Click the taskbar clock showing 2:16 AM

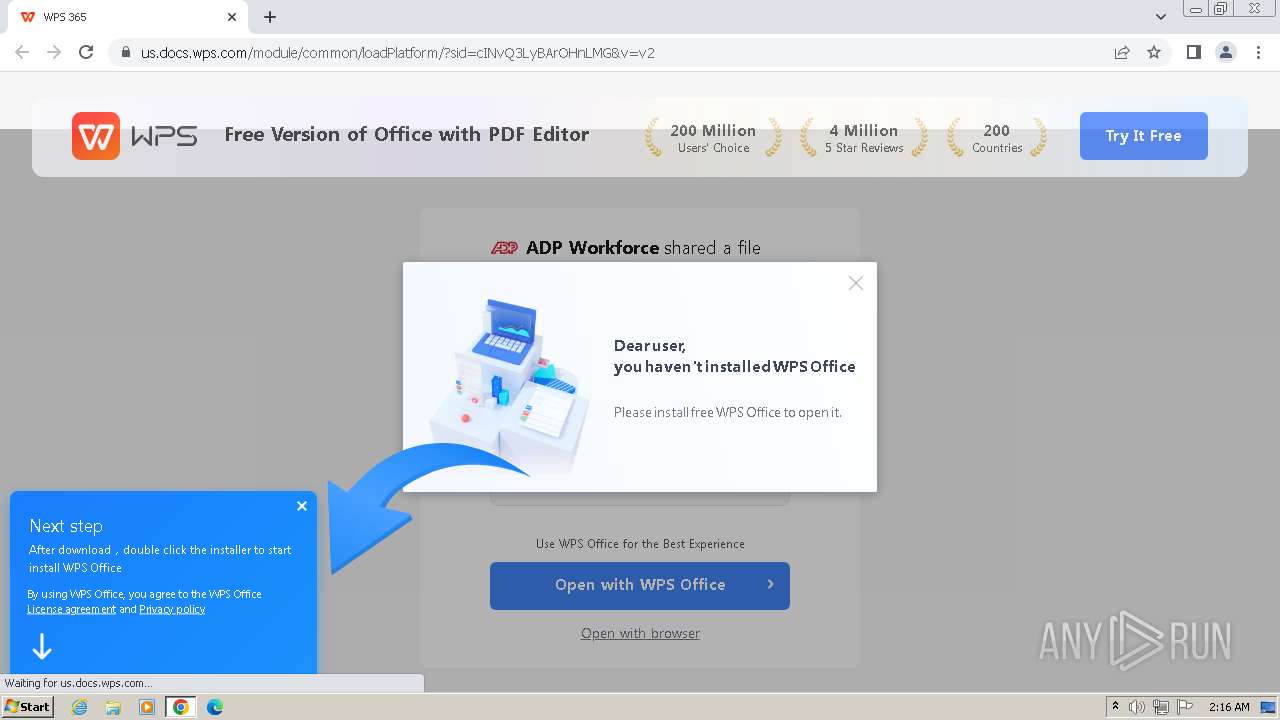[x=1229, y=707]
